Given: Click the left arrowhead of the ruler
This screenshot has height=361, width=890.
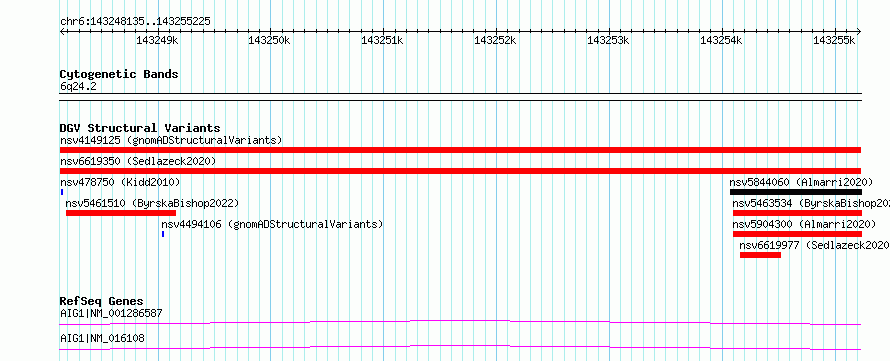Looking at the screenshot, I should click(x=62, y=31).
